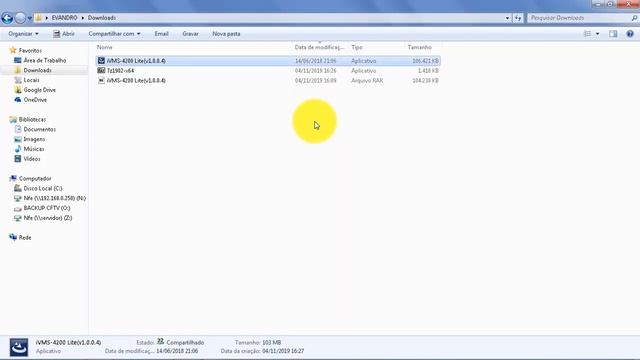
Task: Sort by the Tamanho column header
Action: point(419,47)
